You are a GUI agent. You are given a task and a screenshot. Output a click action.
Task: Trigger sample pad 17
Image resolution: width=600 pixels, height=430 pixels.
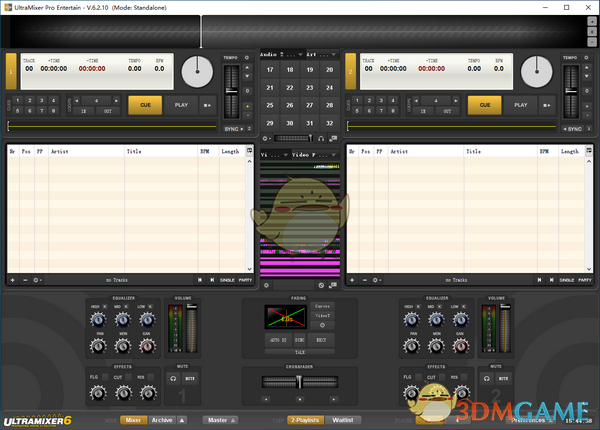coord(270,70)
